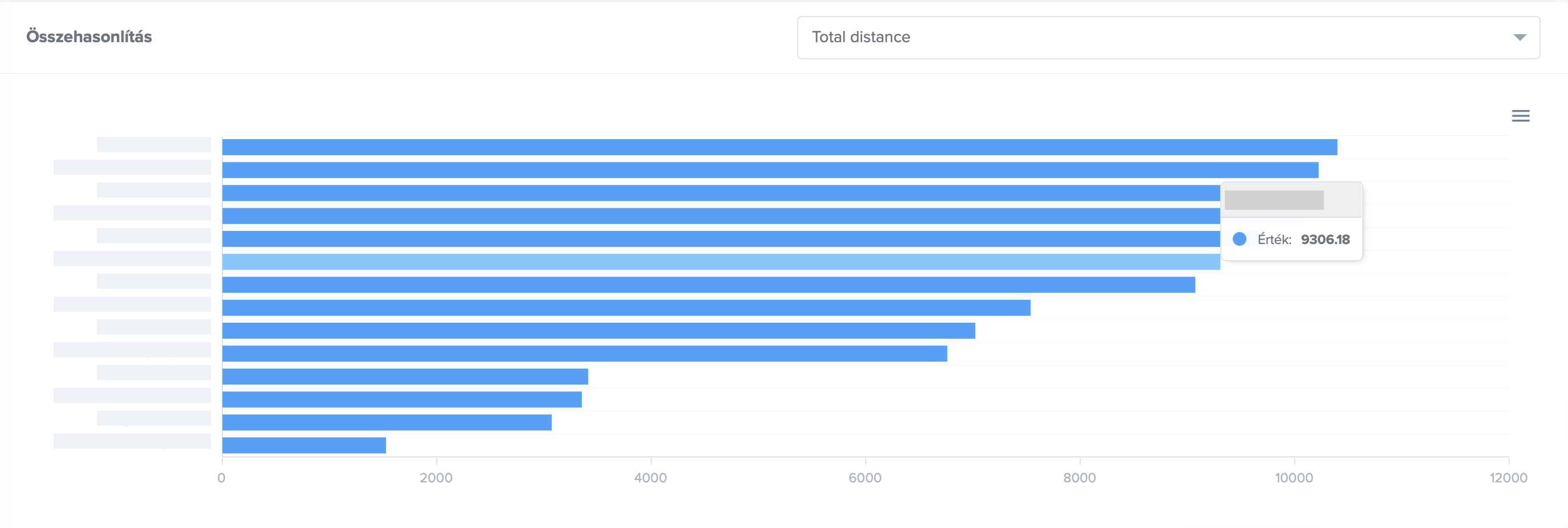Click the 2000 axis label
The image size is (1568, 528).
coord(436,478)
